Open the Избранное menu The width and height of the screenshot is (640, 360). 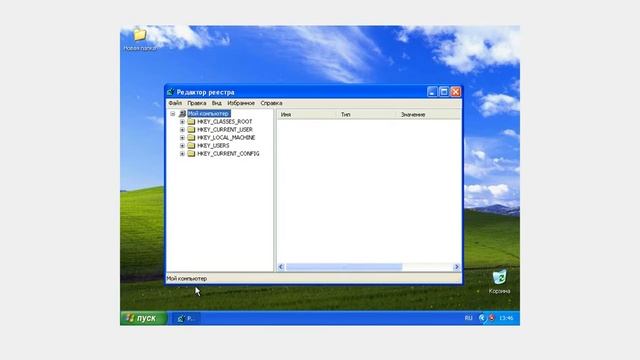pos(241,103)
